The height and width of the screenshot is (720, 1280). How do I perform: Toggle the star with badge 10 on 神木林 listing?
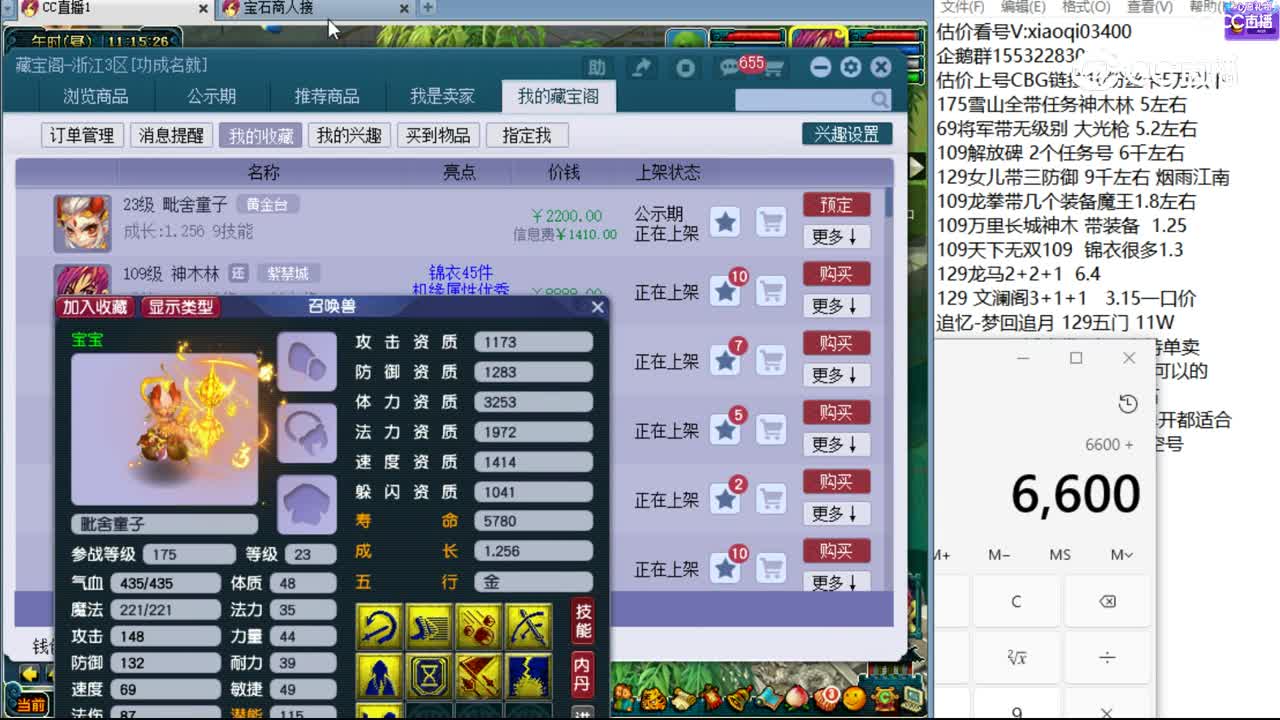726,292
